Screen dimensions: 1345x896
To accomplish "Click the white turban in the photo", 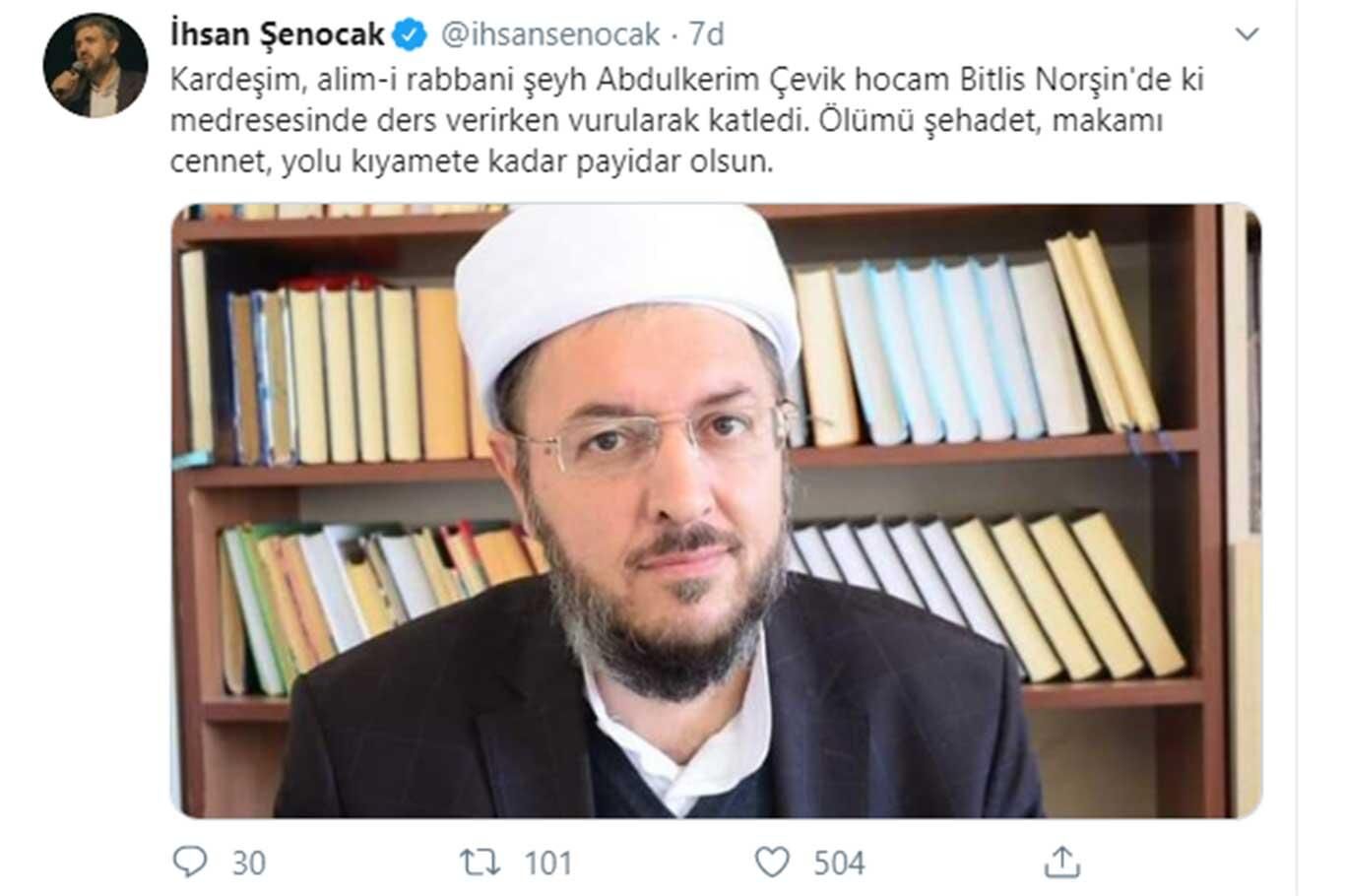I will (x=627, y=290).
